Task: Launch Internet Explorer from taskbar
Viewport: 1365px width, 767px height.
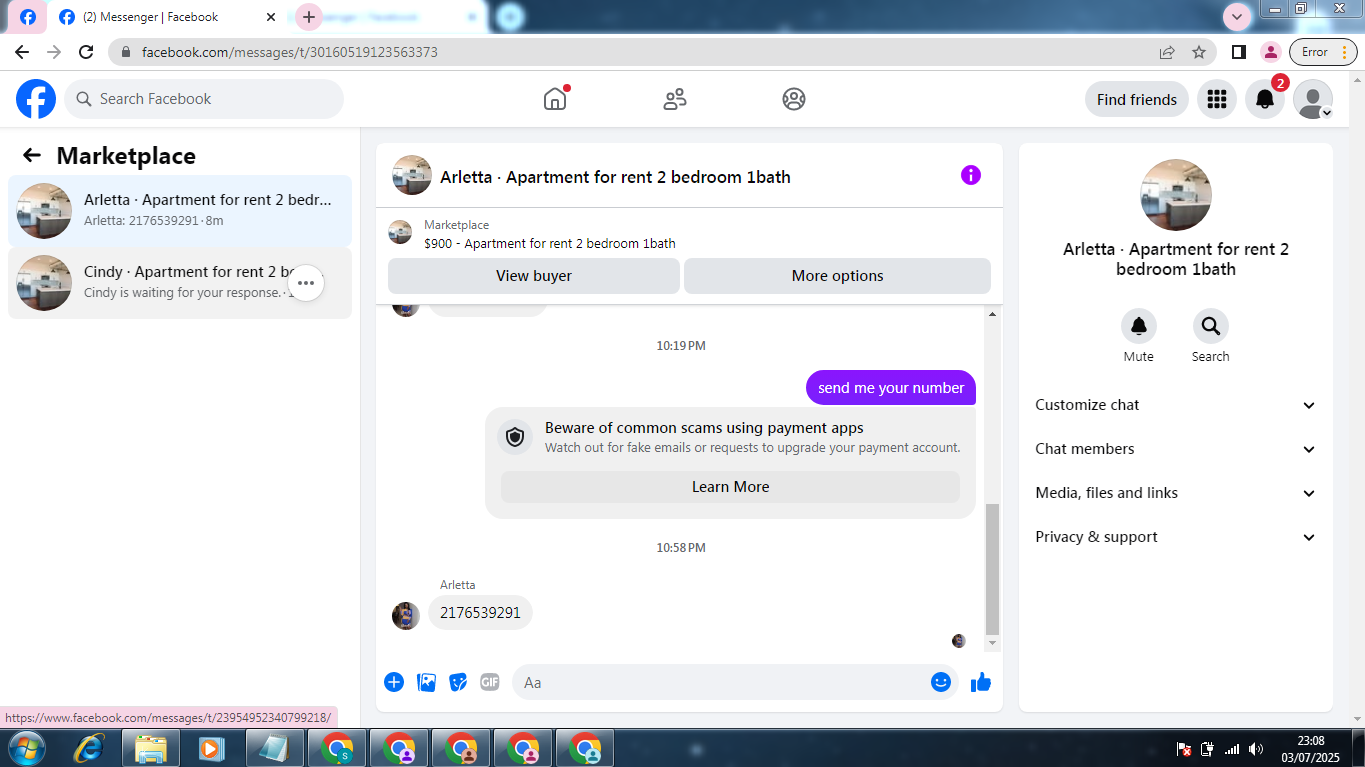Action: point(89,748)
